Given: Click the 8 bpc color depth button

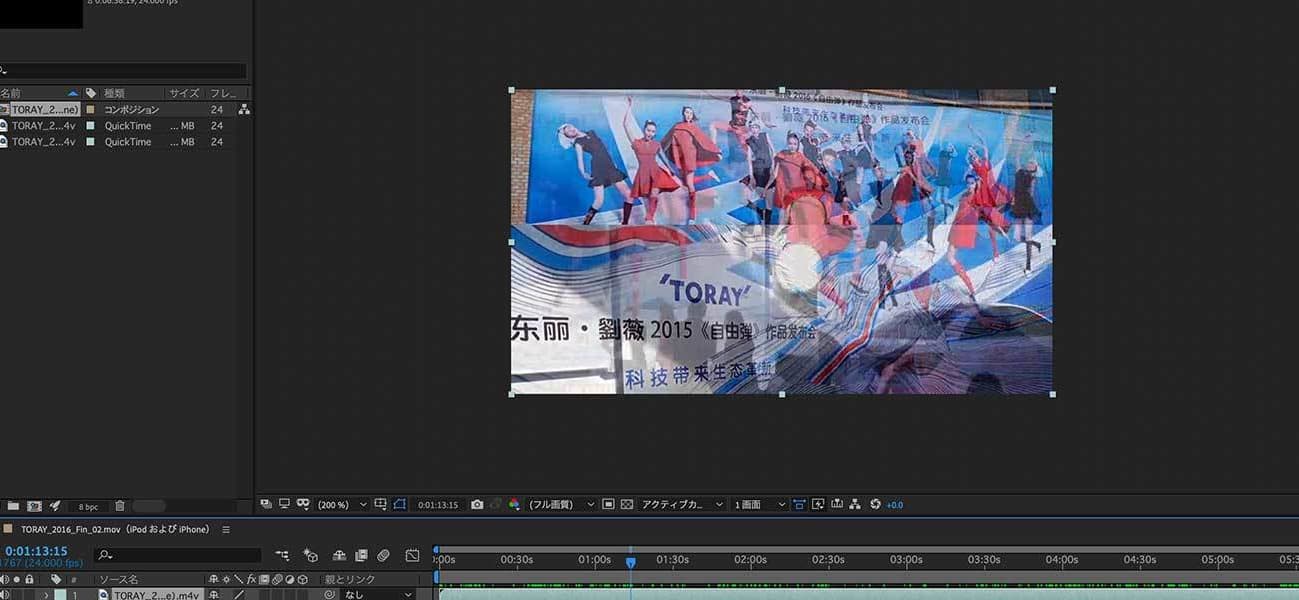Looking at the screenshot, I should click(89, 507).
